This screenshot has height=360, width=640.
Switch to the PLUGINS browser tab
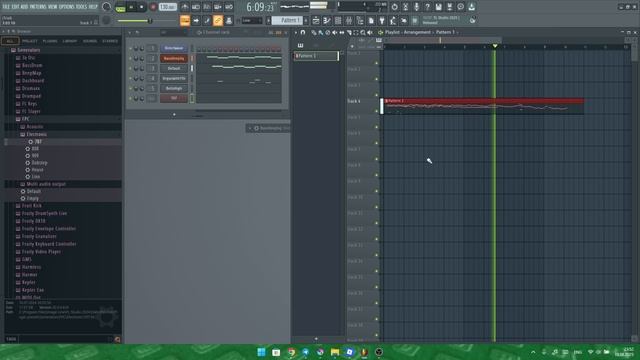(50, 41)
